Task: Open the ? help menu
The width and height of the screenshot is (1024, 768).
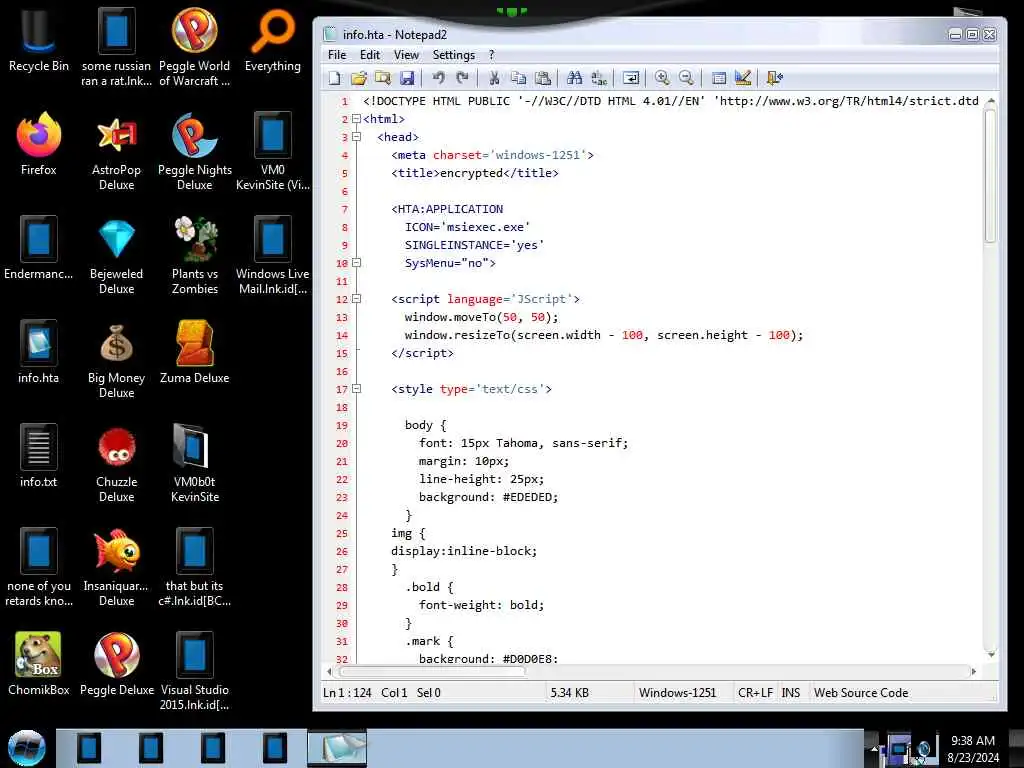Action: point(491,55)
